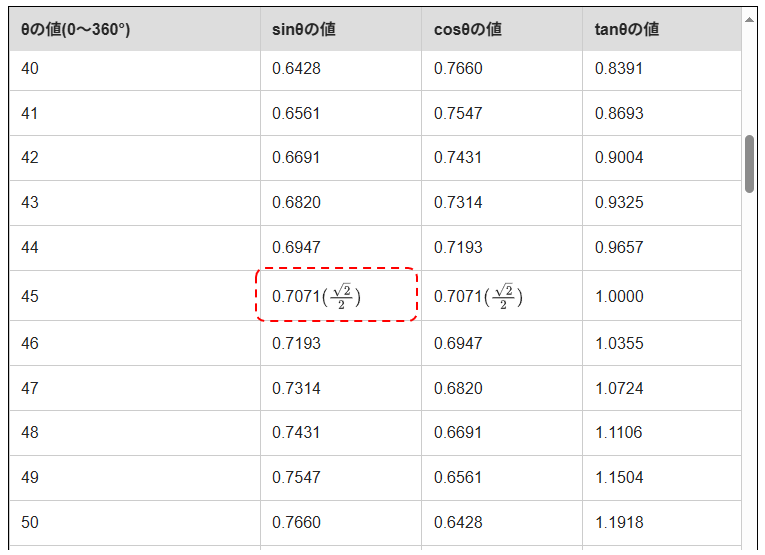Click tan value 1.0355 in row 46
This screenshot has width=765, height=555.
pos(619,343)
